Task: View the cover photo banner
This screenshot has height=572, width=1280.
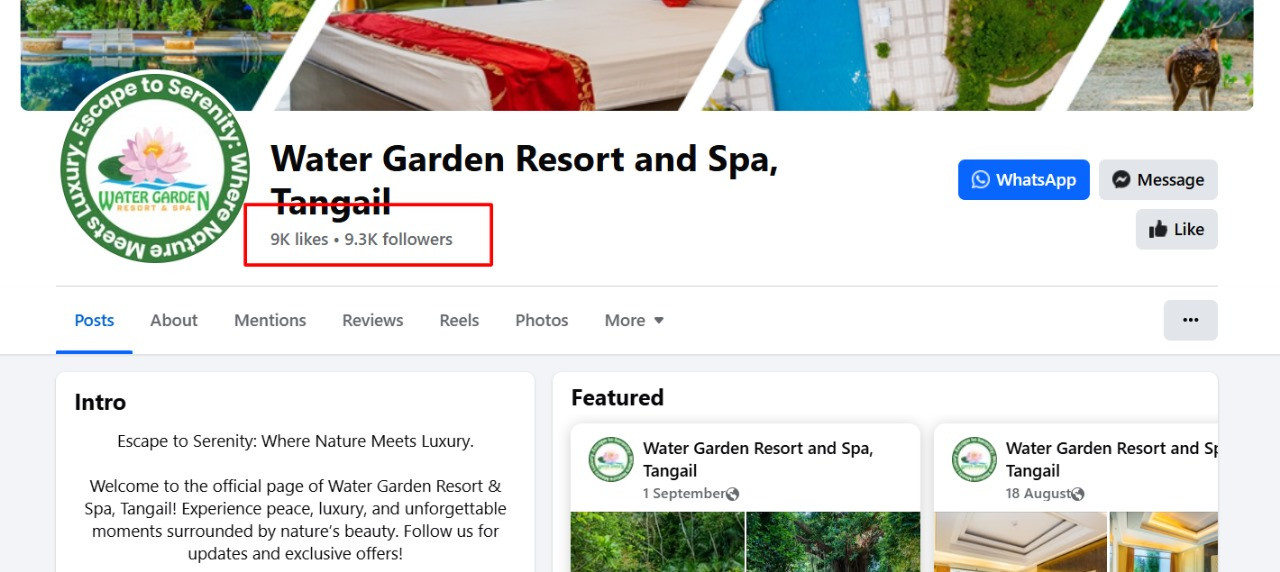Action: pos(637,55)
